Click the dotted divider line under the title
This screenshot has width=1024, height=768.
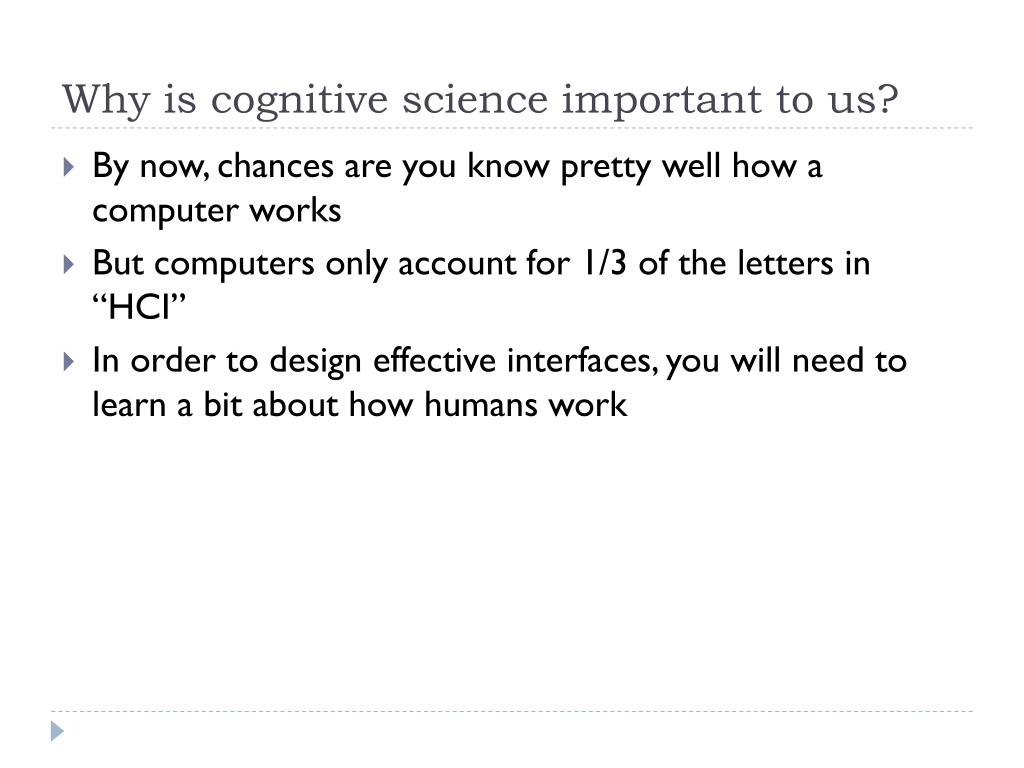click(x=512, y=128)
